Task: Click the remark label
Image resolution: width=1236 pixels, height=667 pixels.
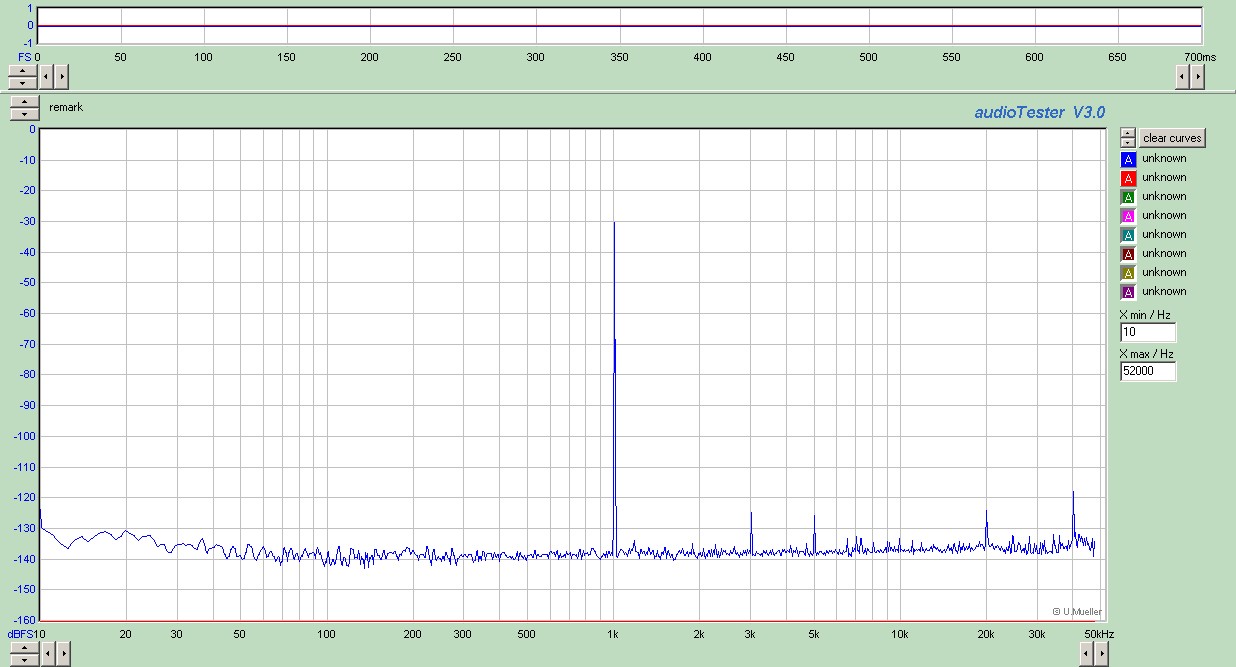Action: [66, 107]
